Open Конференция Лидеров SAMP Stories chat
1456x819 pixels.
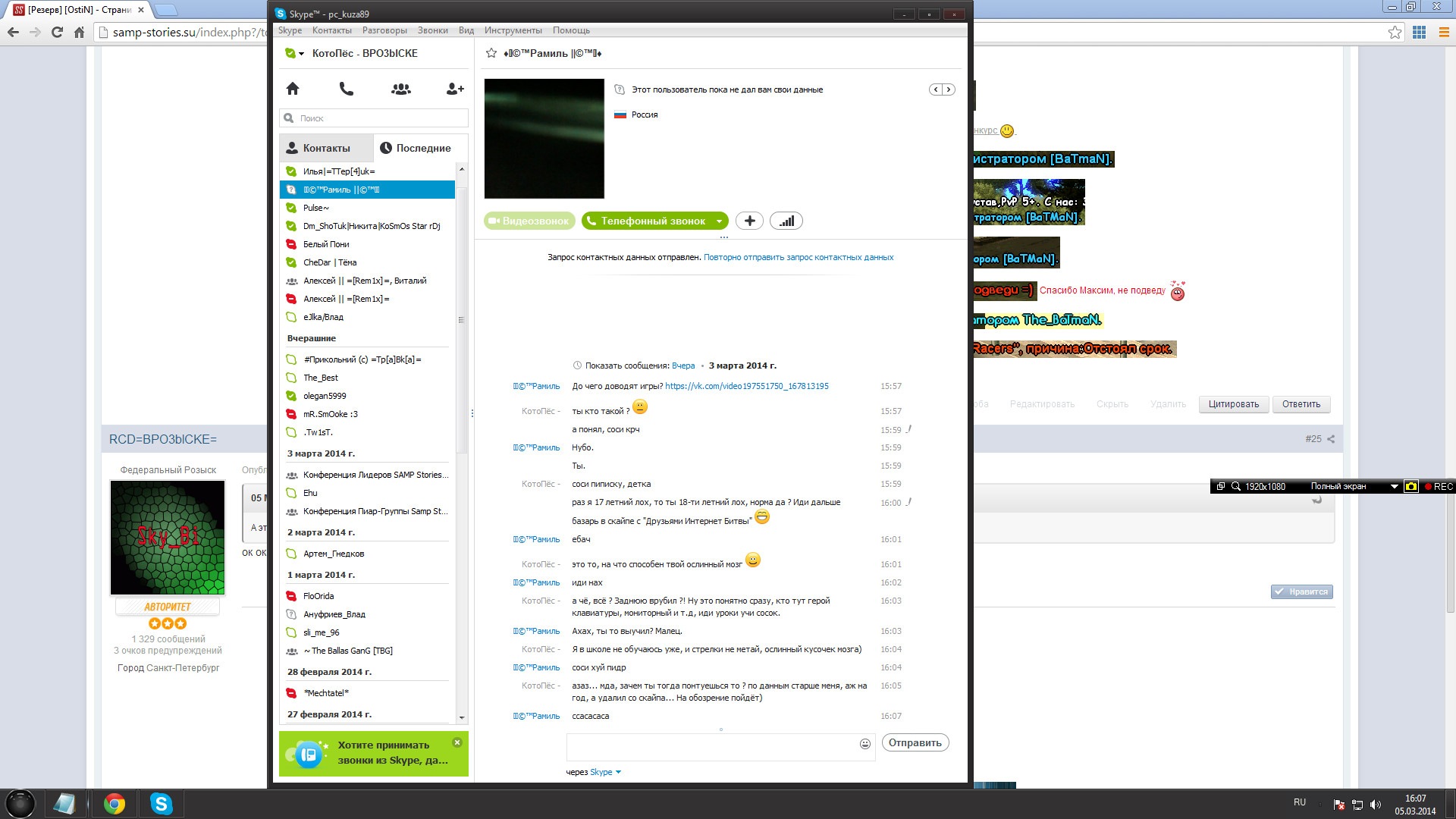pos(368,475)
